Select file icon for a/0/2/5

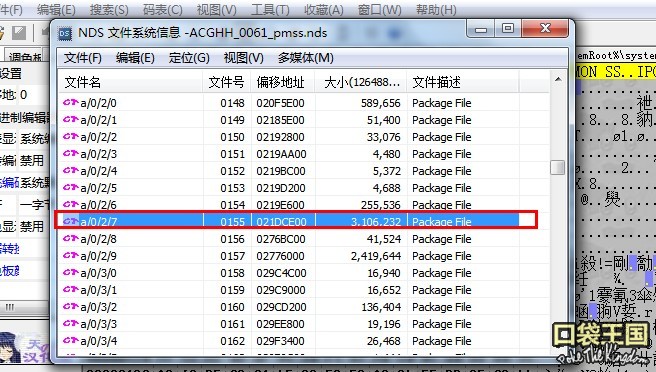pyautogui.click(x=71, y=187)
